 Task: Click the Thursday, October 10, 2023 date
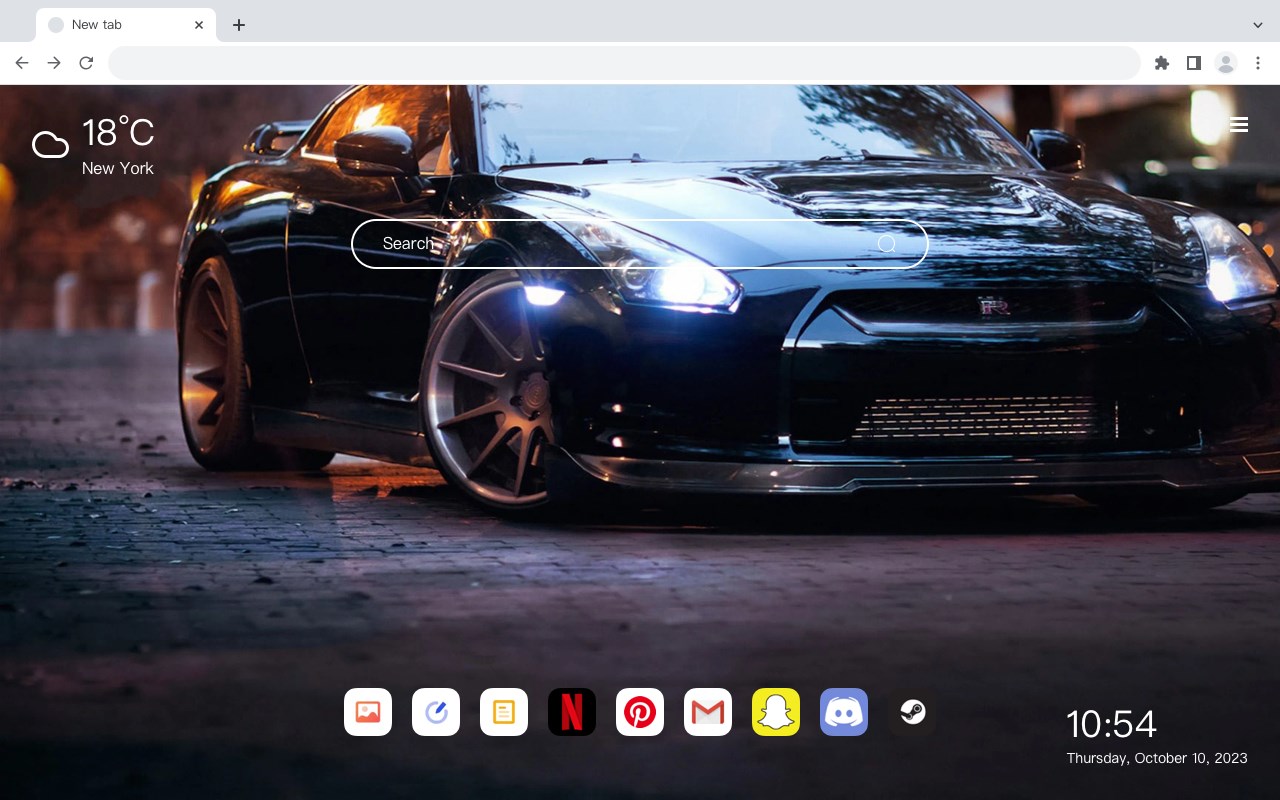pyautogui.click(x=1157, y=758)
